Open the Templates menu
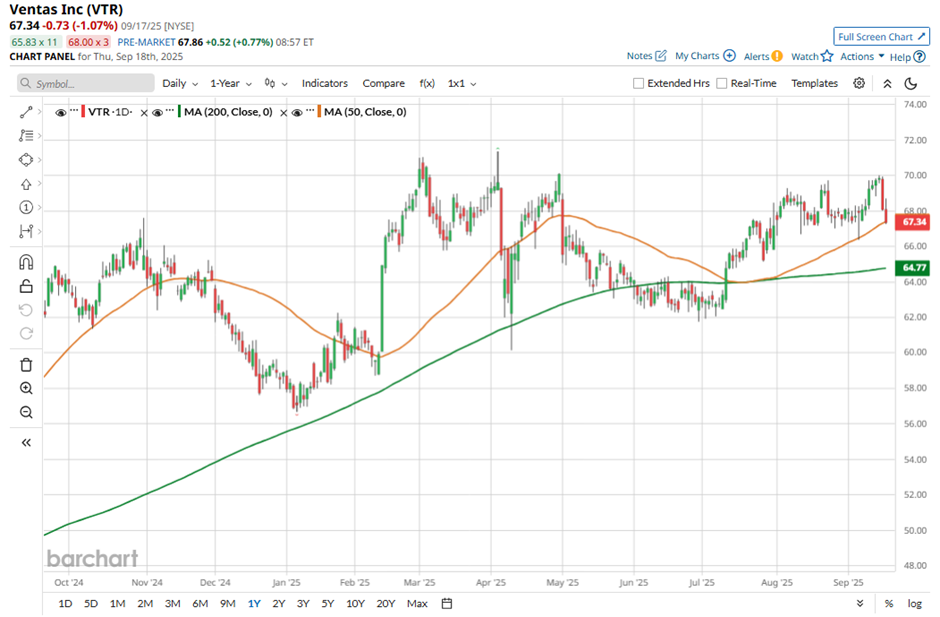 (x=814, y=83)
